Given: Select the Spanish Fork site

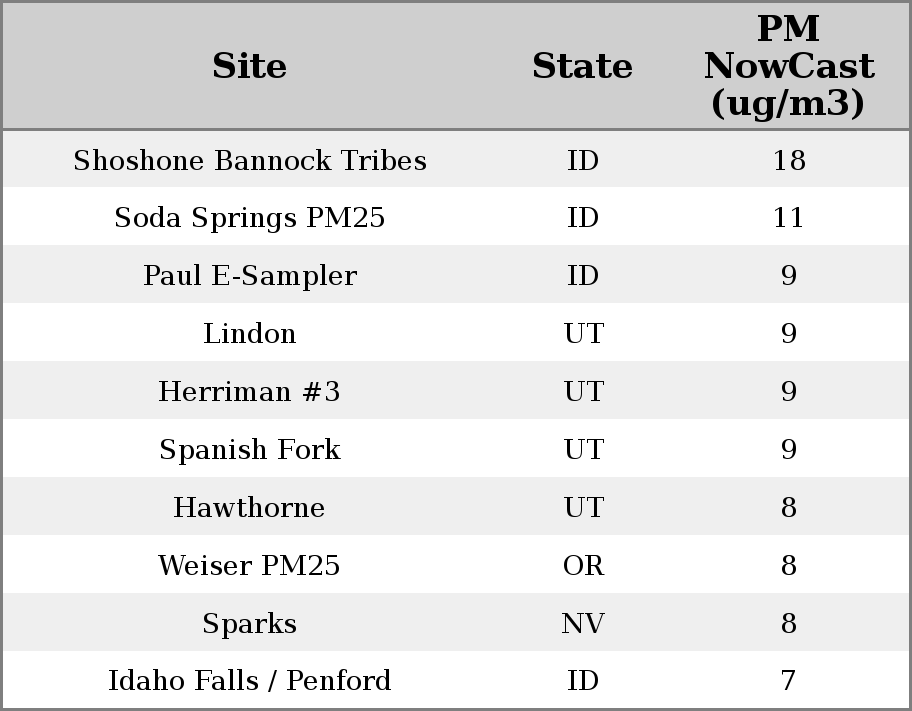Looking at the screenshot, I should point(250,450).
